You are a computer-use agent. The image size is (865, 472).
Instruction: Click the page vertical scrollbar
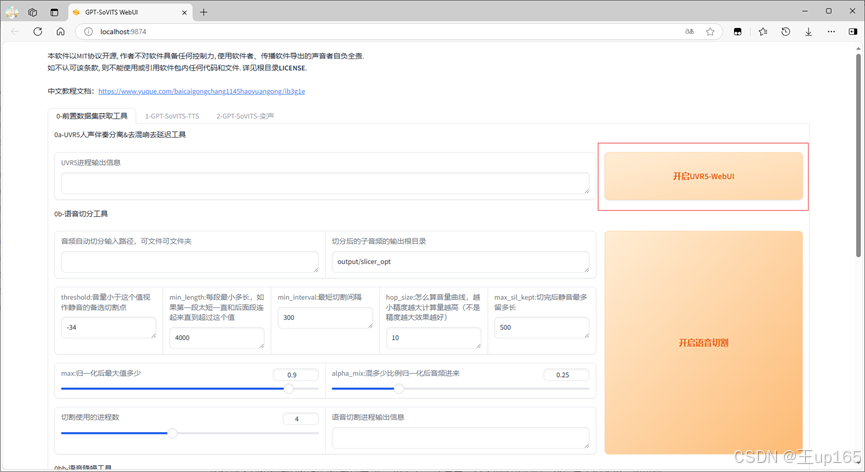click(x=858, y=154)
